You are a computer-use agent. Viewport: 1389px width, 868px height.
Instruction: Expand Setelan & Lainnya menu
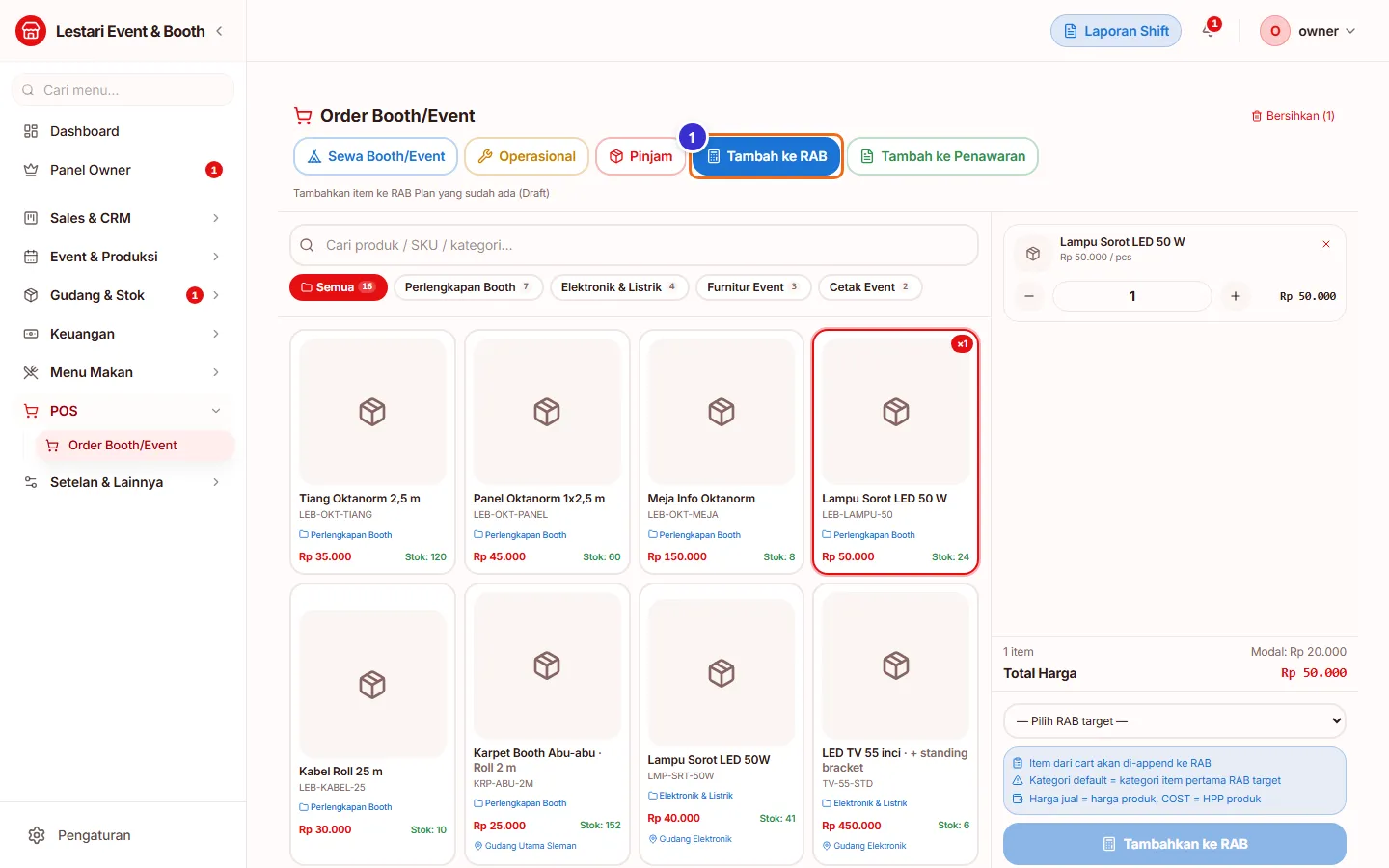(123, 482)
